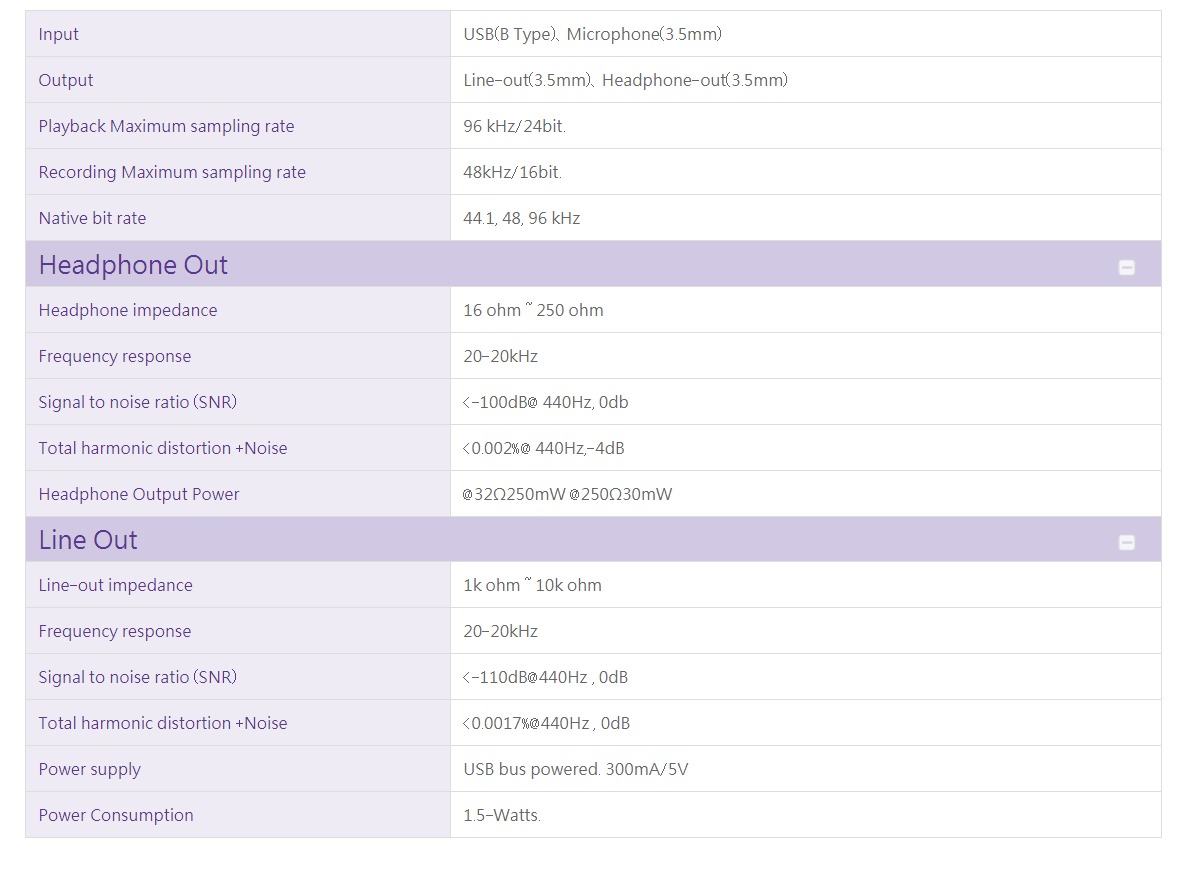The width and height of the screenshot is (1190, 869).
Task: Select the Power supply row label
Action: click(89, 769)
